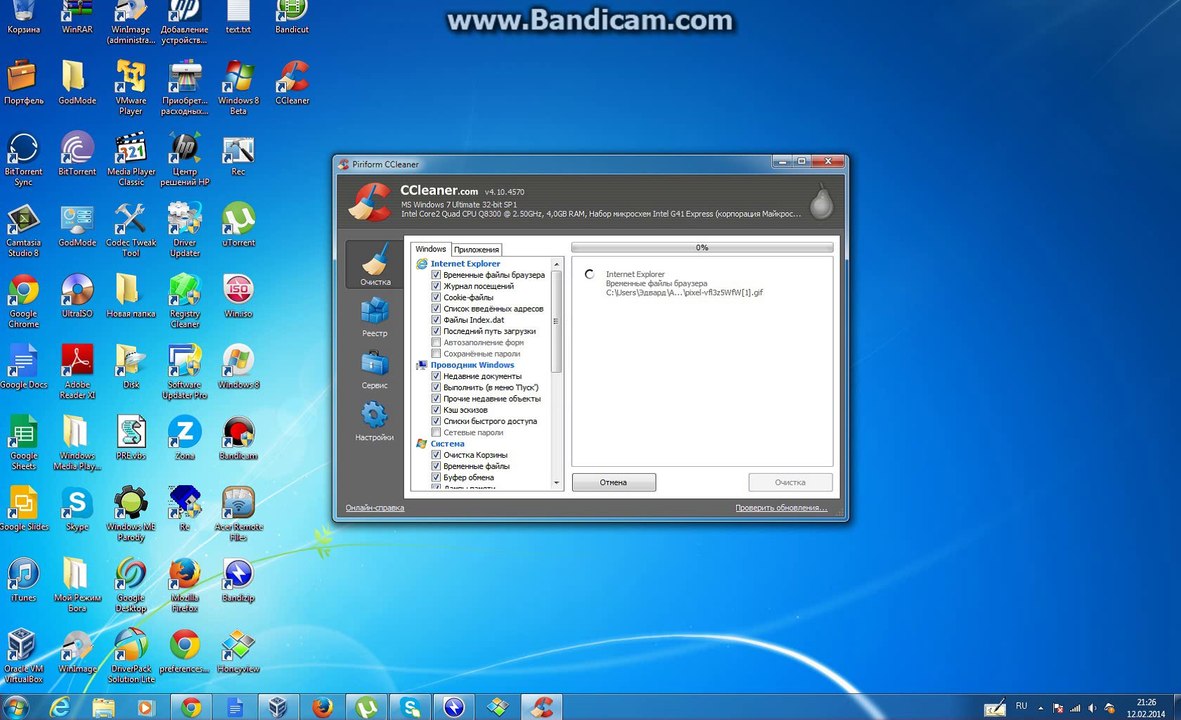
Task: Enable the Автозаполнение форм checkbox
Action: tap(436, 343)
